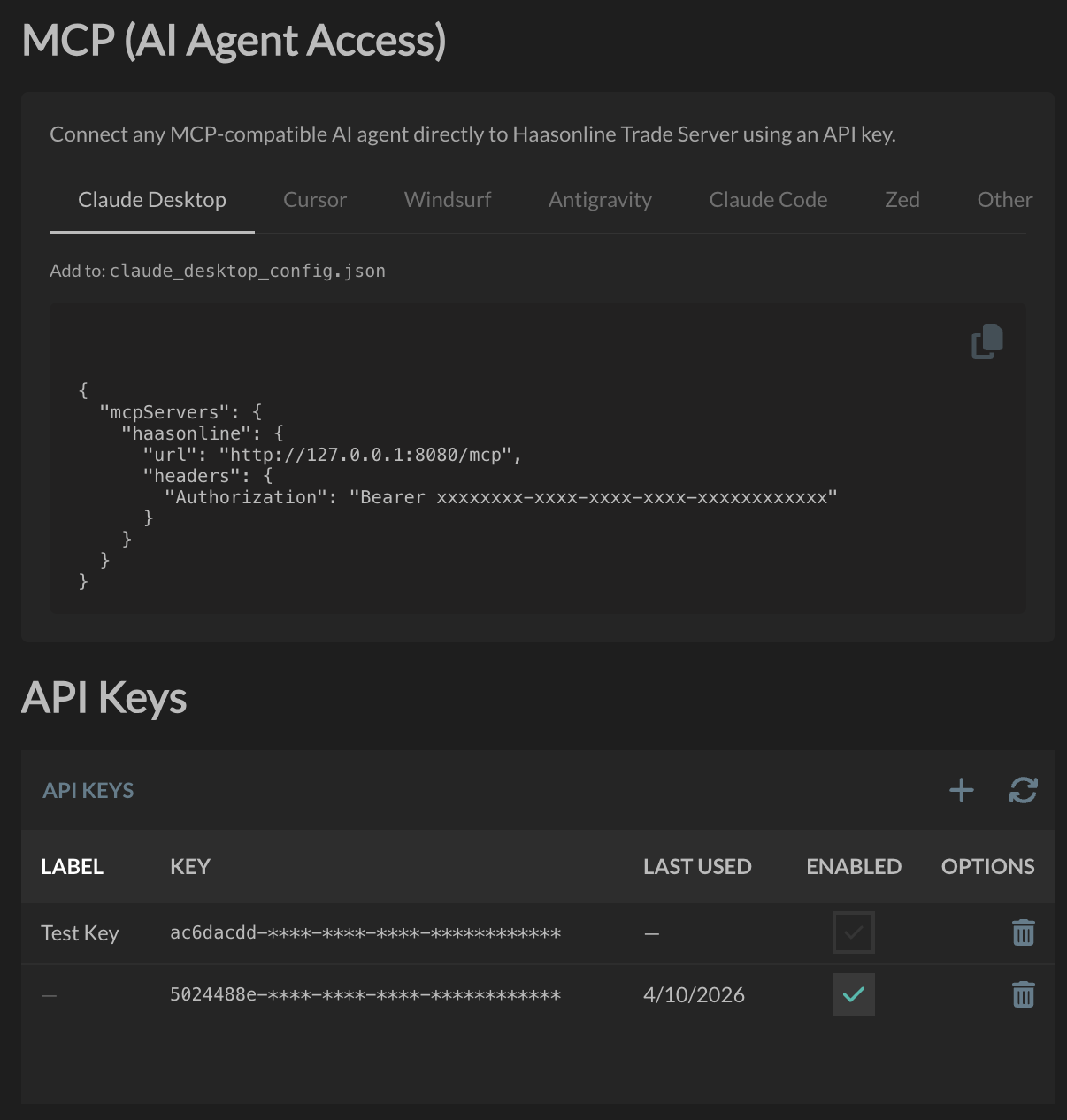
Task: Open the Cursor configuration tab
Action: (x=314, y=200)
